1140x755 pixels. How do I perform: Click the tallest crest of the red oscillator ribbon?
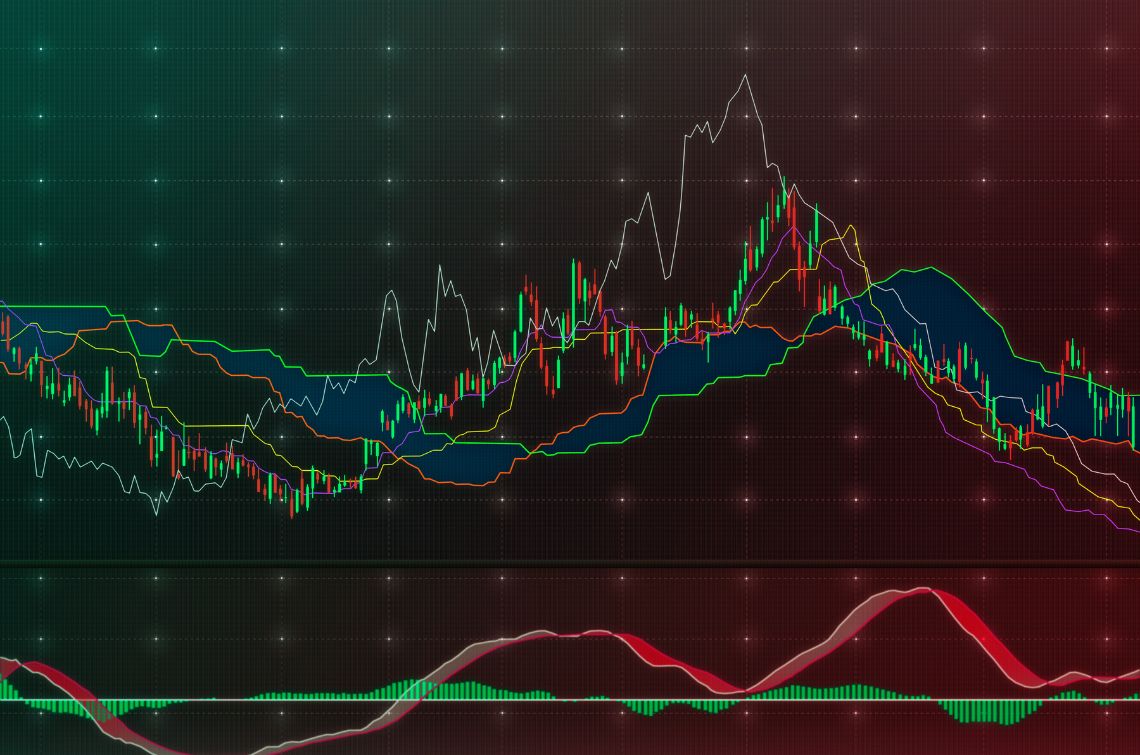click(x=918, y=593)
